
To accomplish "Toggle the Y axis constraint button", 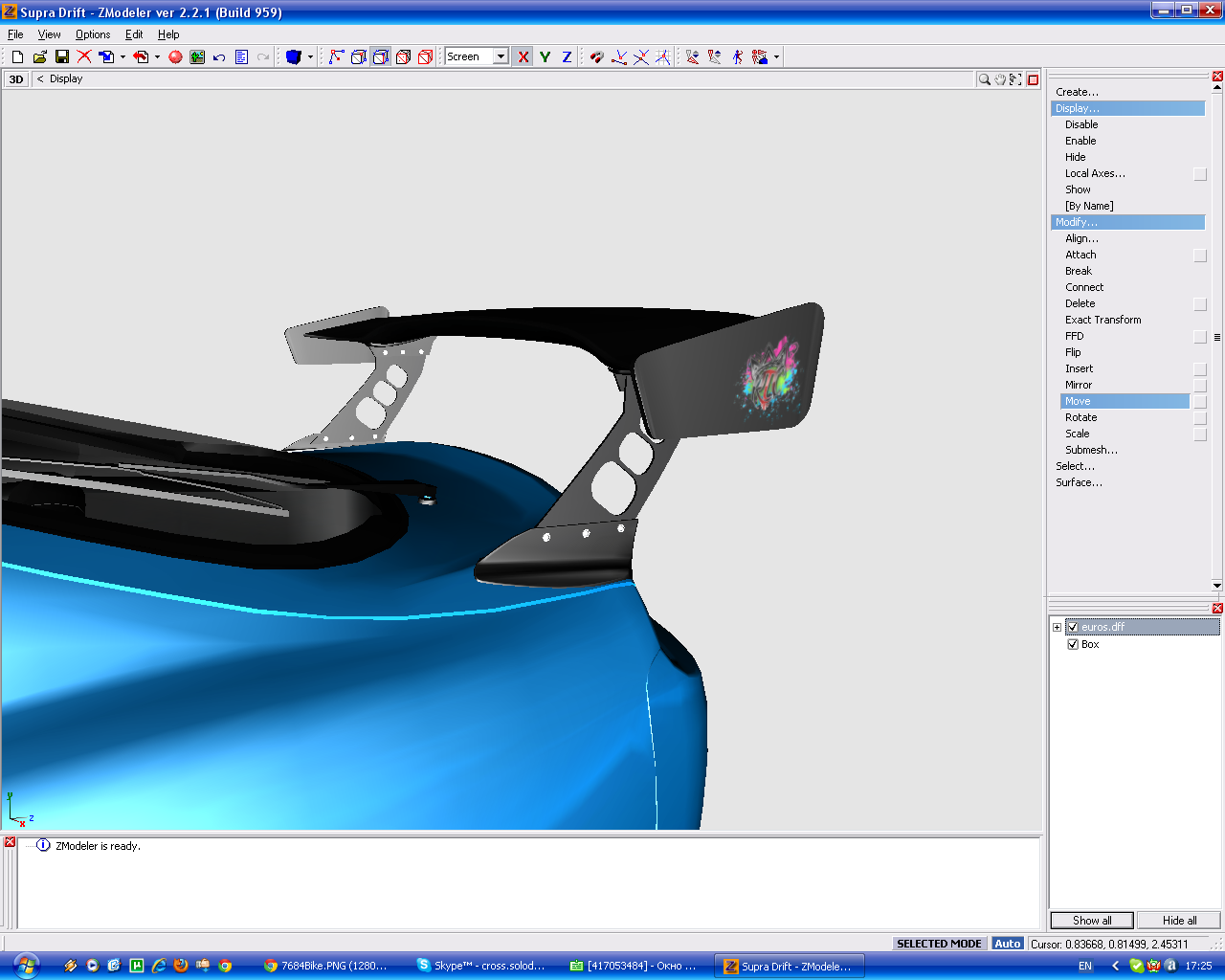I will point(545,57).
